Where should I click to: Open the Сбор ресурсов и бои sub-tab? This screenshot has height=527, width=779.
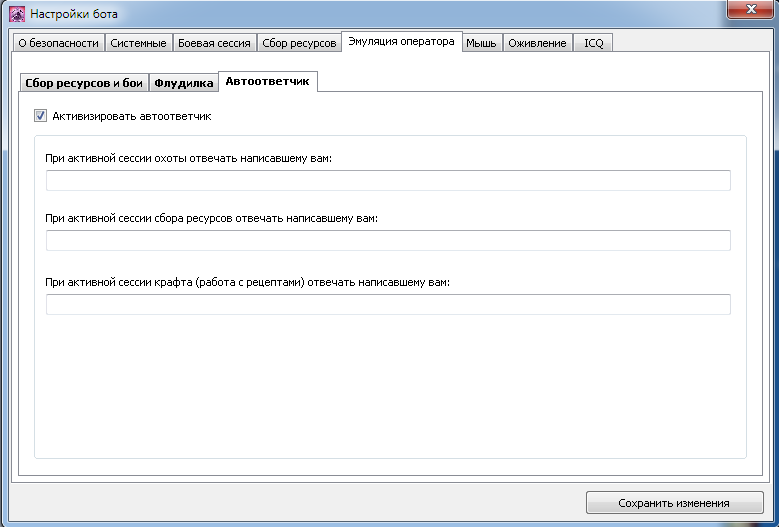84,83
